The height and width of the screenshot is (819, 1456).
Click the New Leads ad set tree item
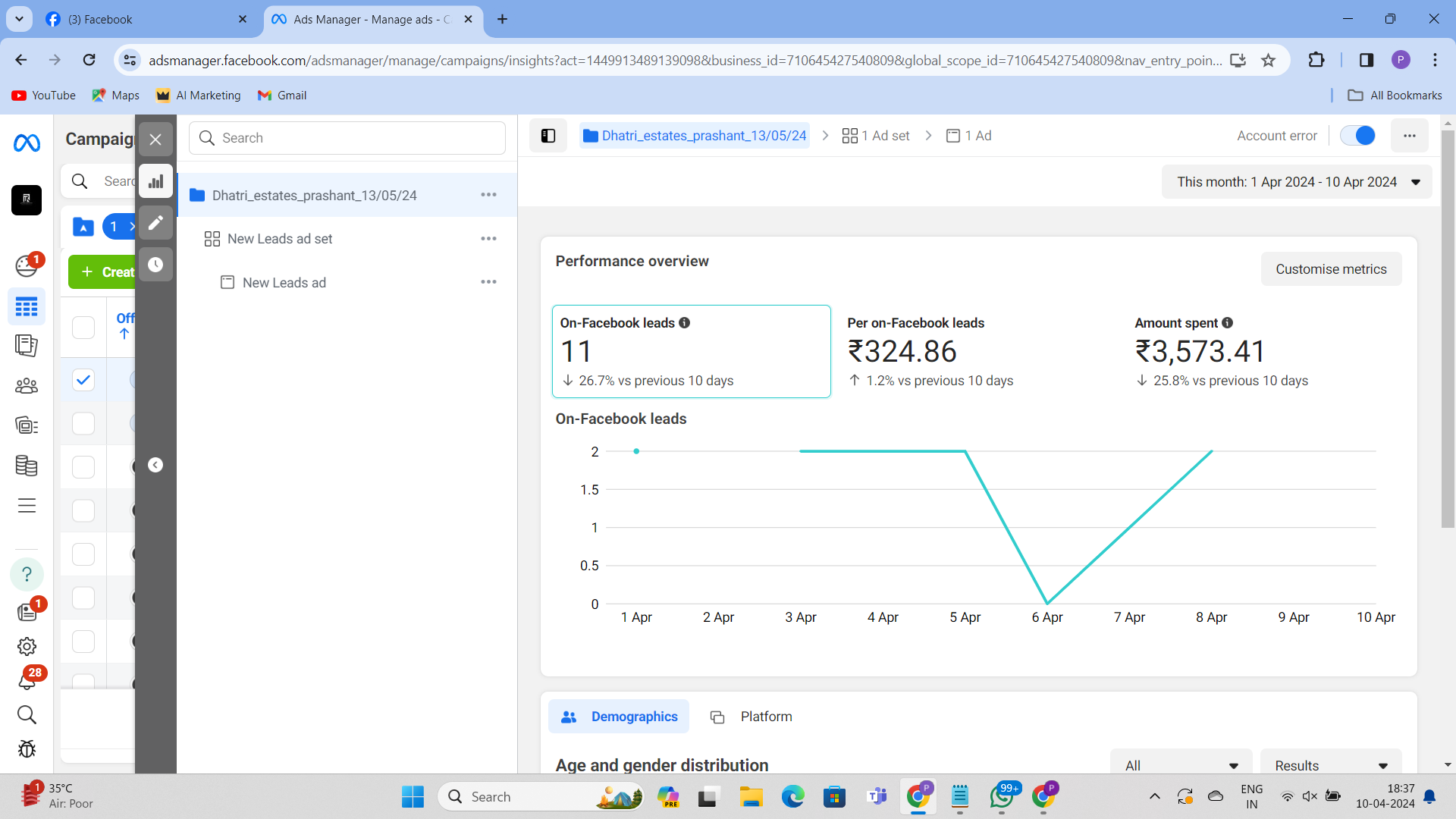279,239
